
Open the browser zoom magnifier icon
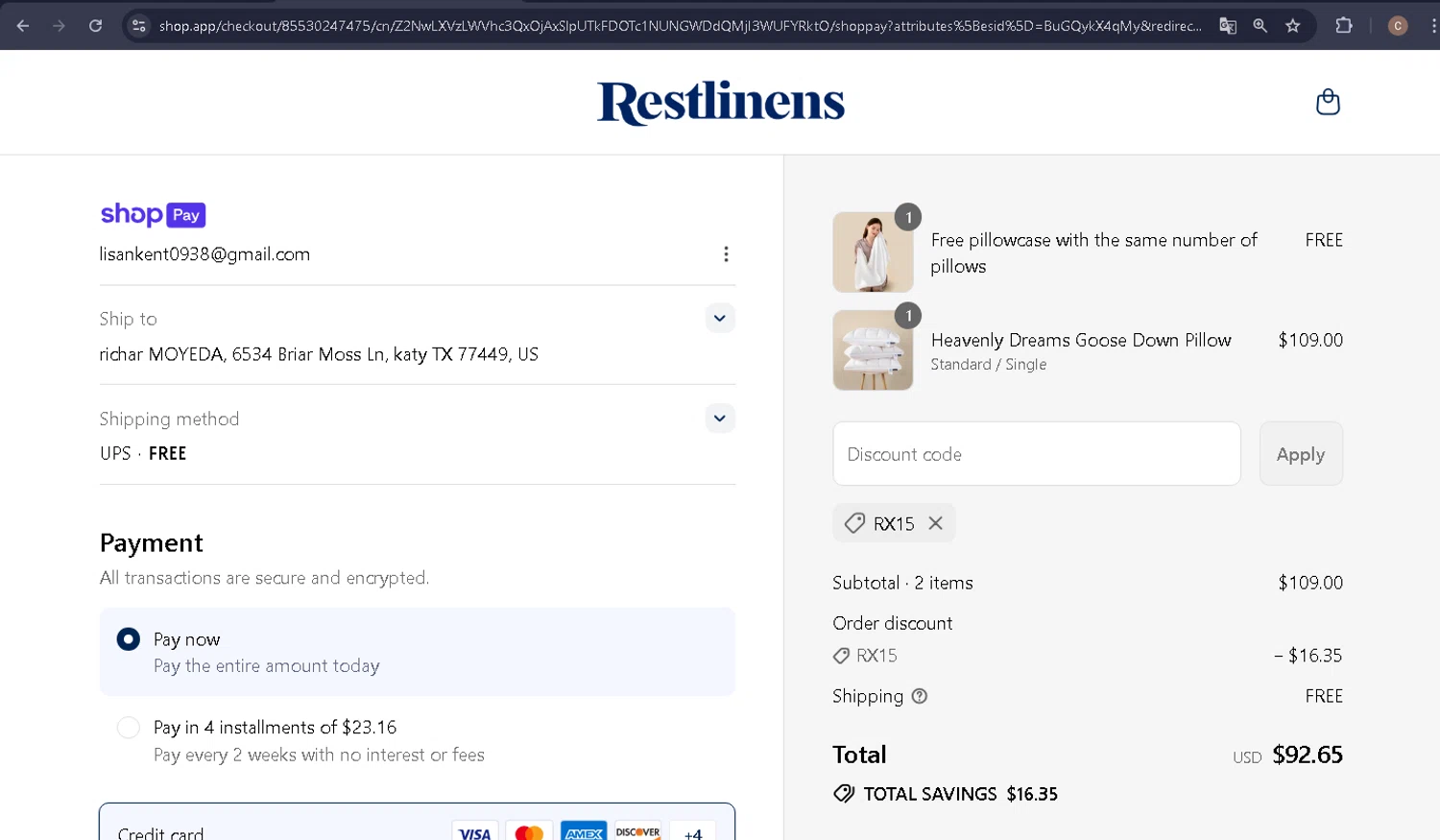pyautogui.click(x=1260, y=26)
